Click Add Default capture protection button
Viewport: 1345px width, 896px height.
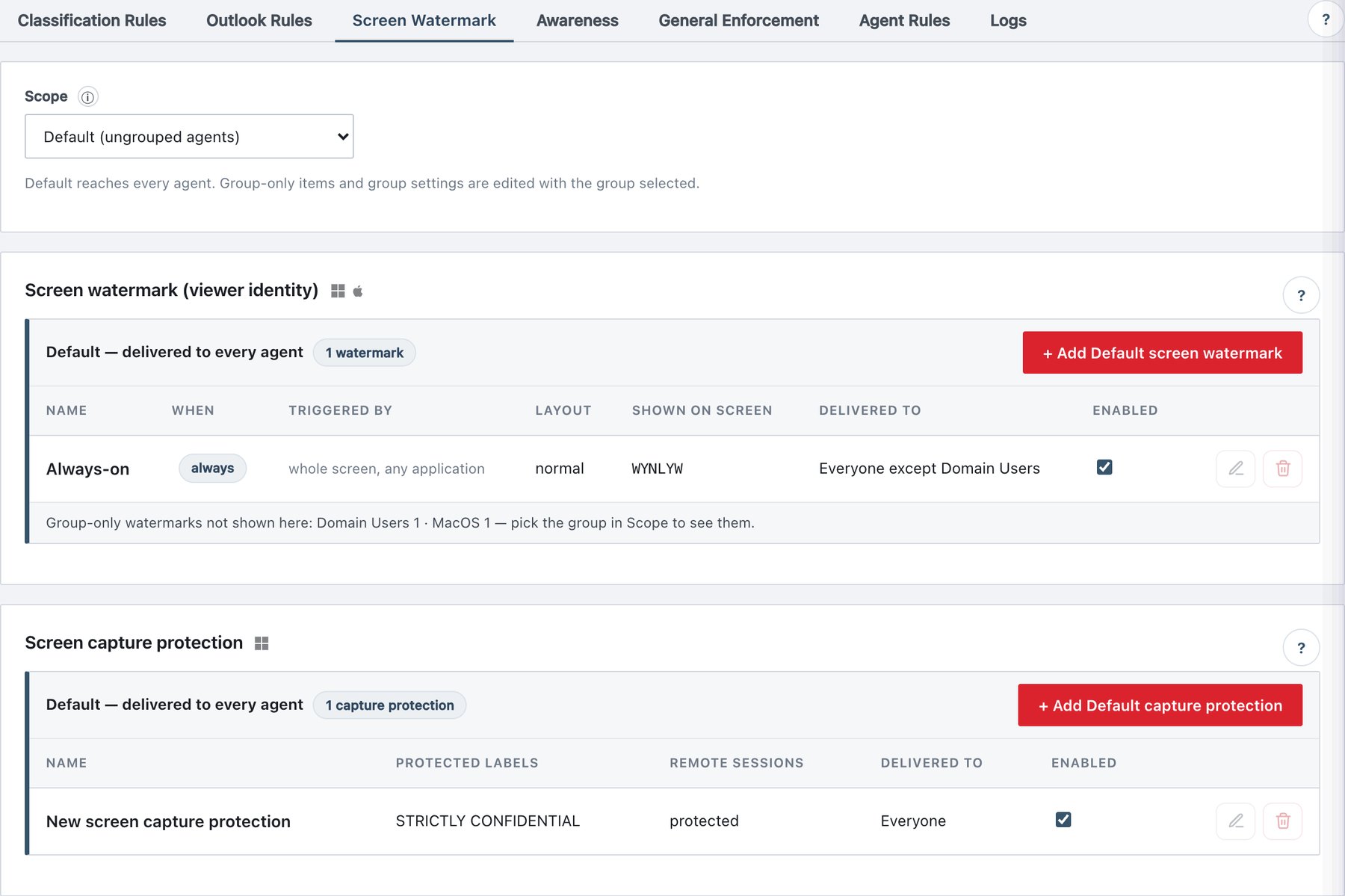tap(1160, 705)
